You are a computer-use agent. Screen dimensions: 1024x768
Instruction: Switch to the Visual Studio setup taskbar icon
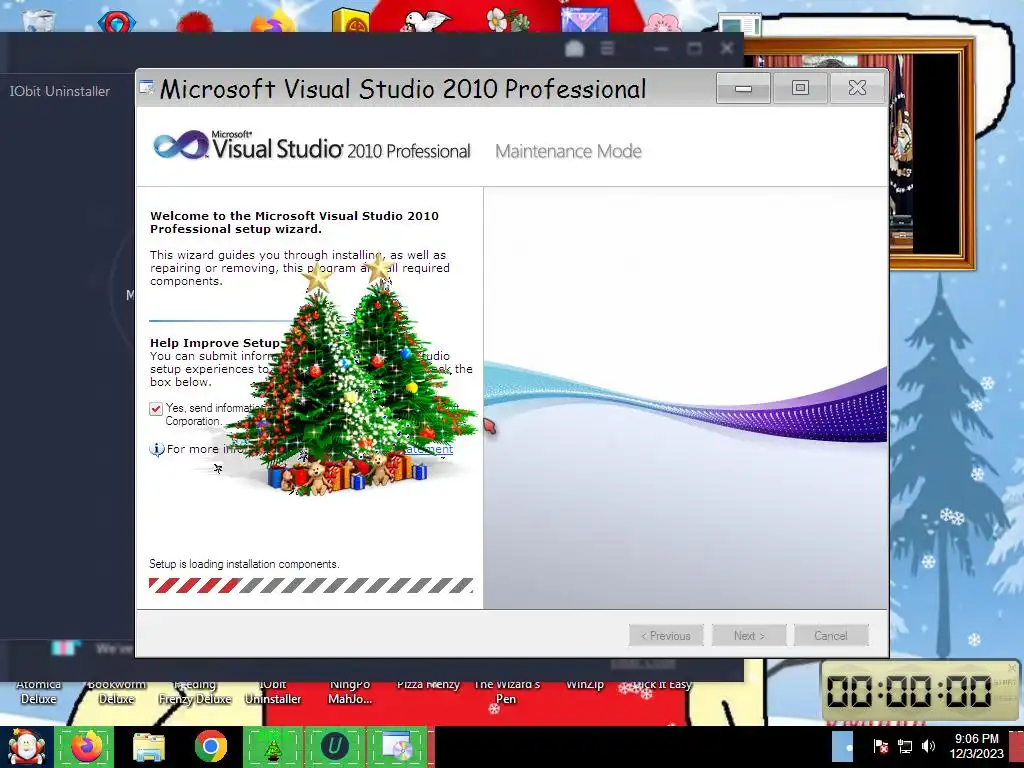pyautogui.click(x=396, y=747)
